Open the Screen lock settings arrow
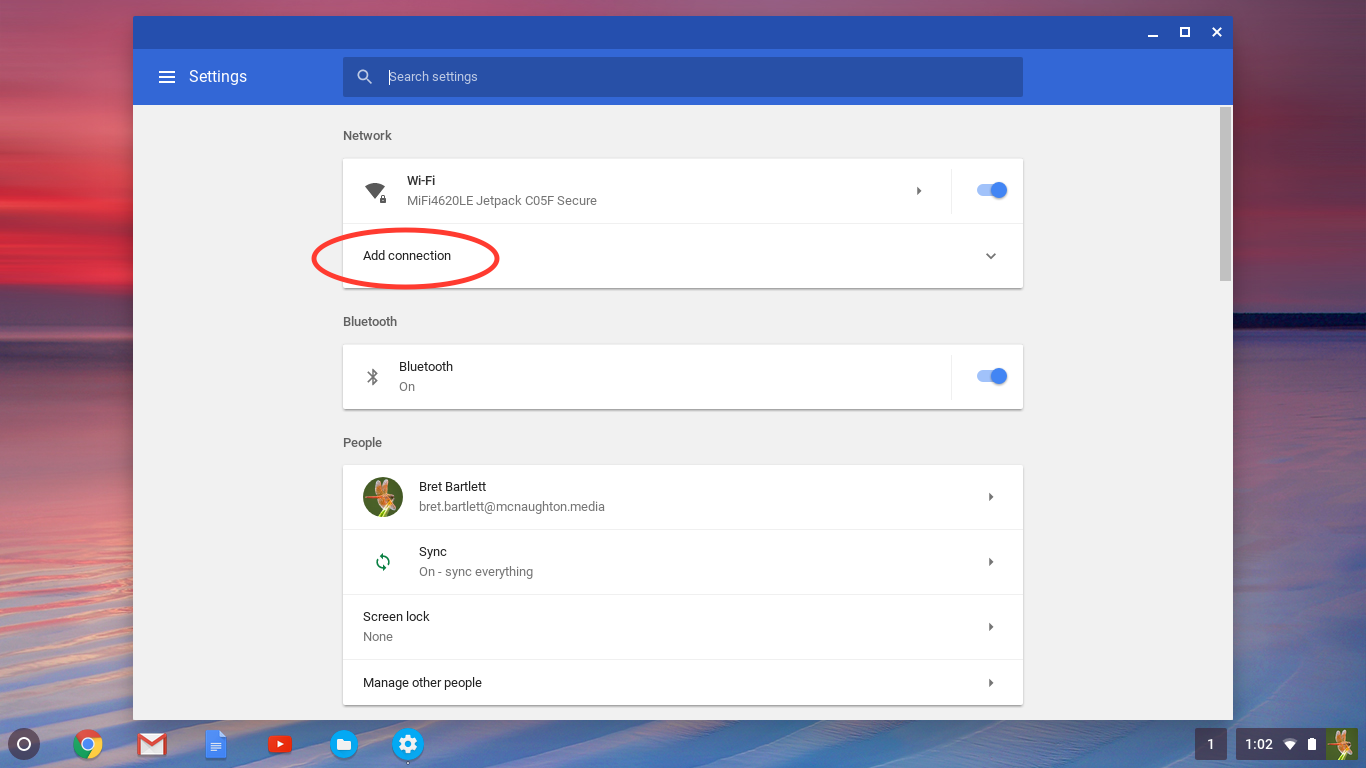1366x768 pixels. click(991, 627)
